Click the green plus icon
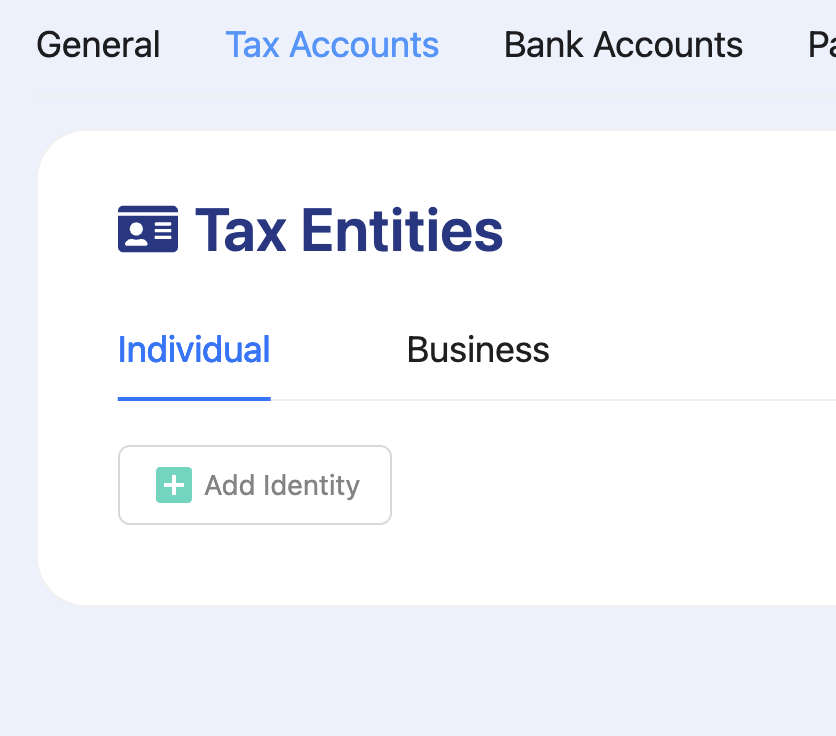Image resolution: width=836 pixels, height=736 pixels. pyautogui.click(x=174, y=485)
